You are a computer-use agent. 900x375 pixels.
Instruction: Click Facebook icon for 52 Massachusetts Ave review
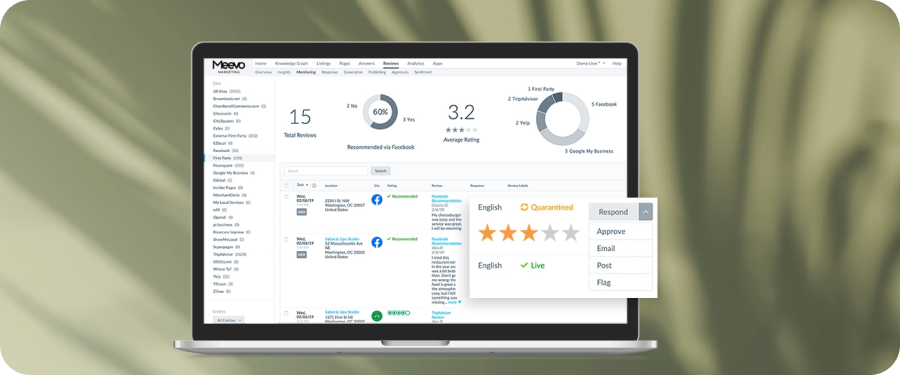[377, 242]
